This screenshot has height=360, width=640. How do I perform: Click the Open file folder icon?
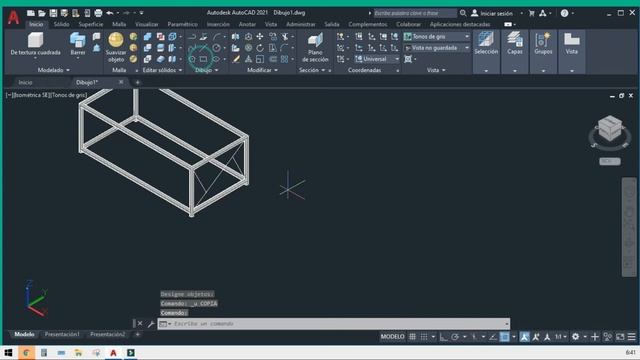(x=42, y=13)
